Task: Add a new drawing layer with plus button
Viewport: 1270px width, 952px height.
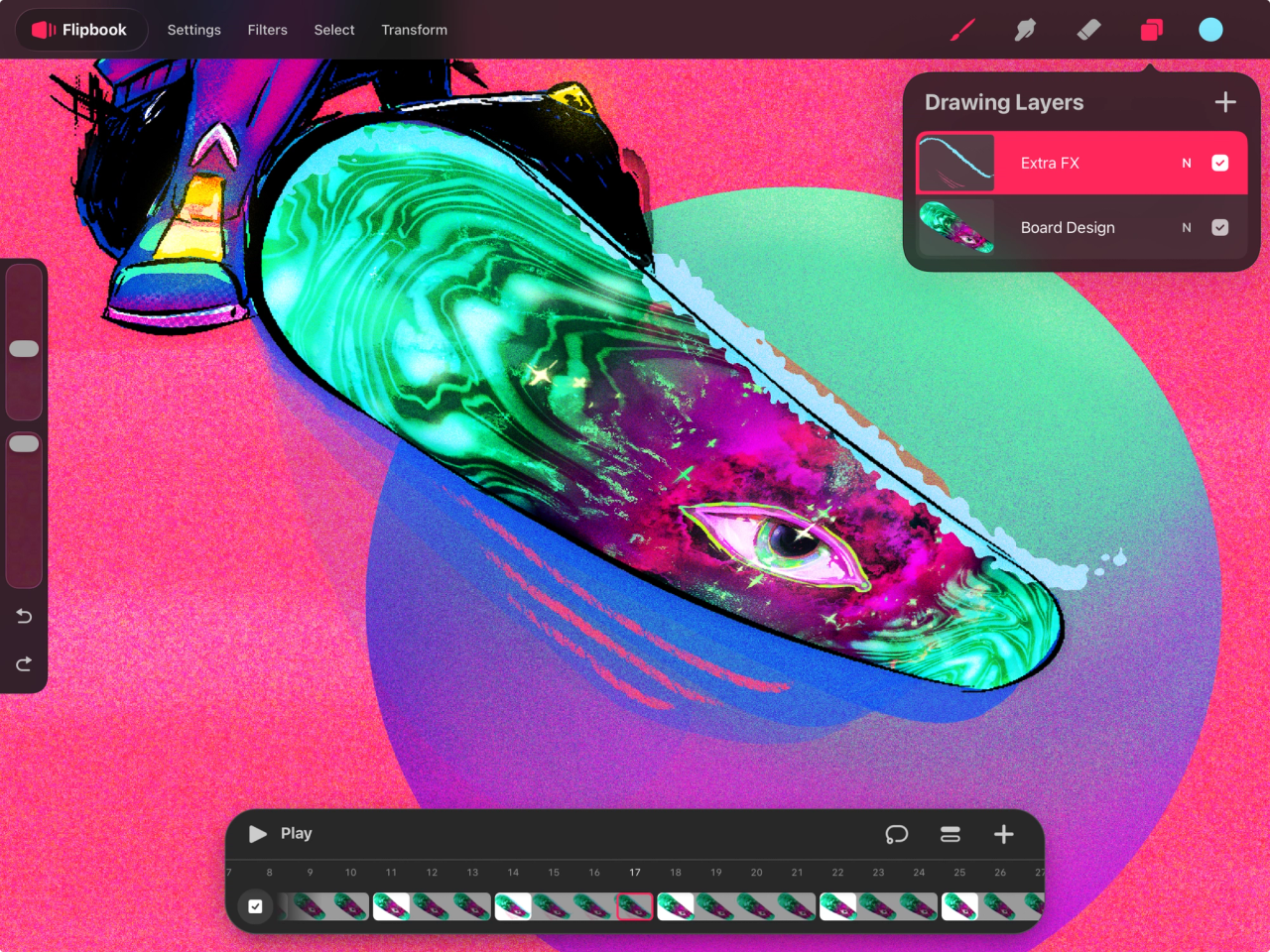Action: tap(1225, 101)
